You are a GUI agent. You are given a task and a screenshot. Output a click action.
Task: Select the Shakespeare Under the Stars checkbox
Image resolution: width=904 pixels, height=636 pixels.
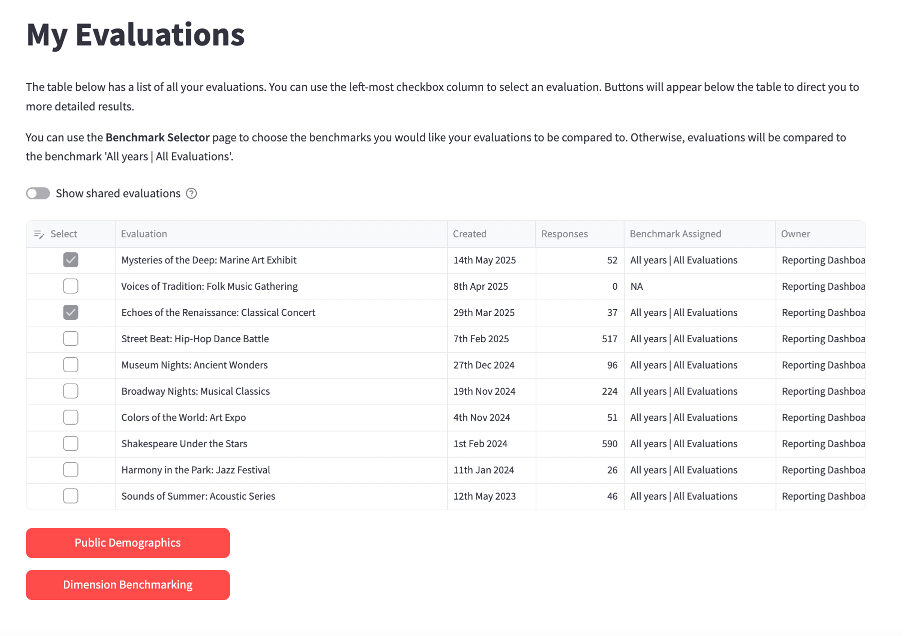tap(71, 444)
